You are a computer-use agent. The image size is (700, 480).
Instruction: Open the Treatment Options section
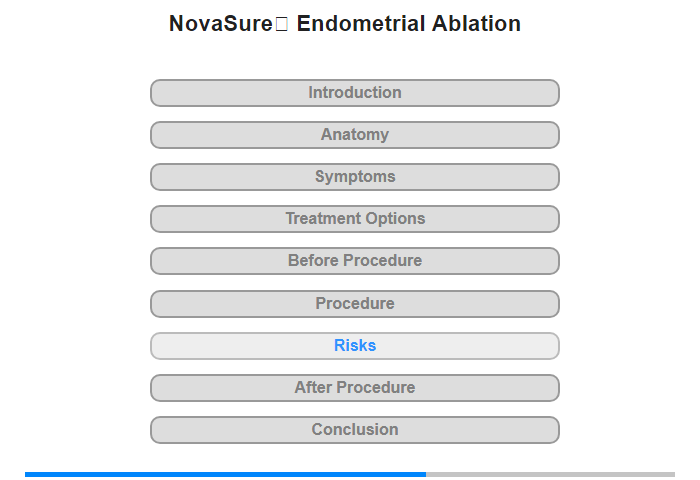coord(355,219)
